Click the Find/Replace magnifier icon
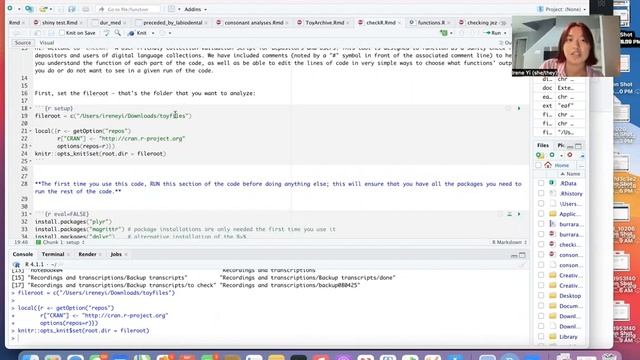This screenshot has width=640, height=360. coord(118,33)
